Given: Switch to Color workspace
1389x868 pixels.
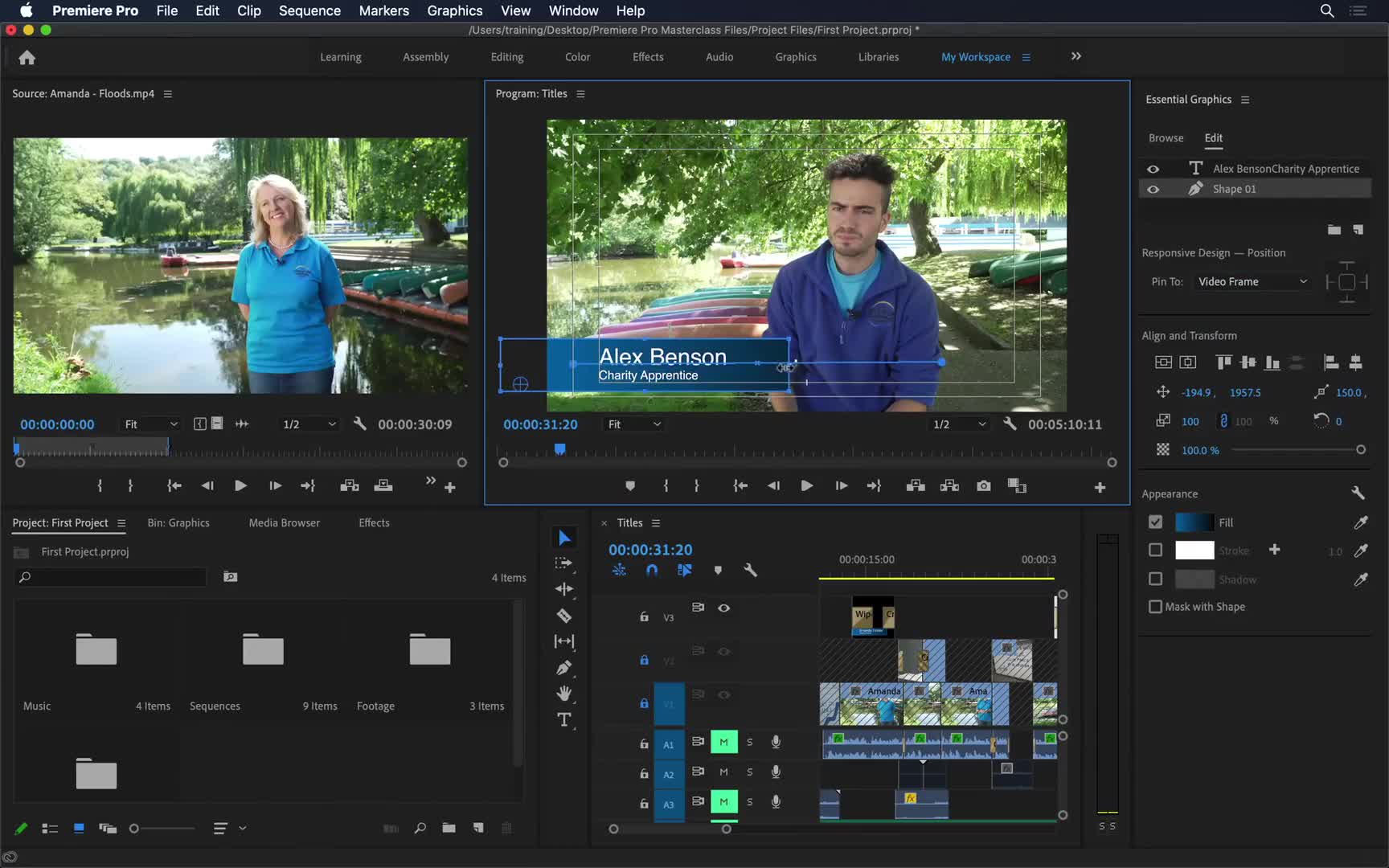Looking at the screenshot, I should [577, 57].
